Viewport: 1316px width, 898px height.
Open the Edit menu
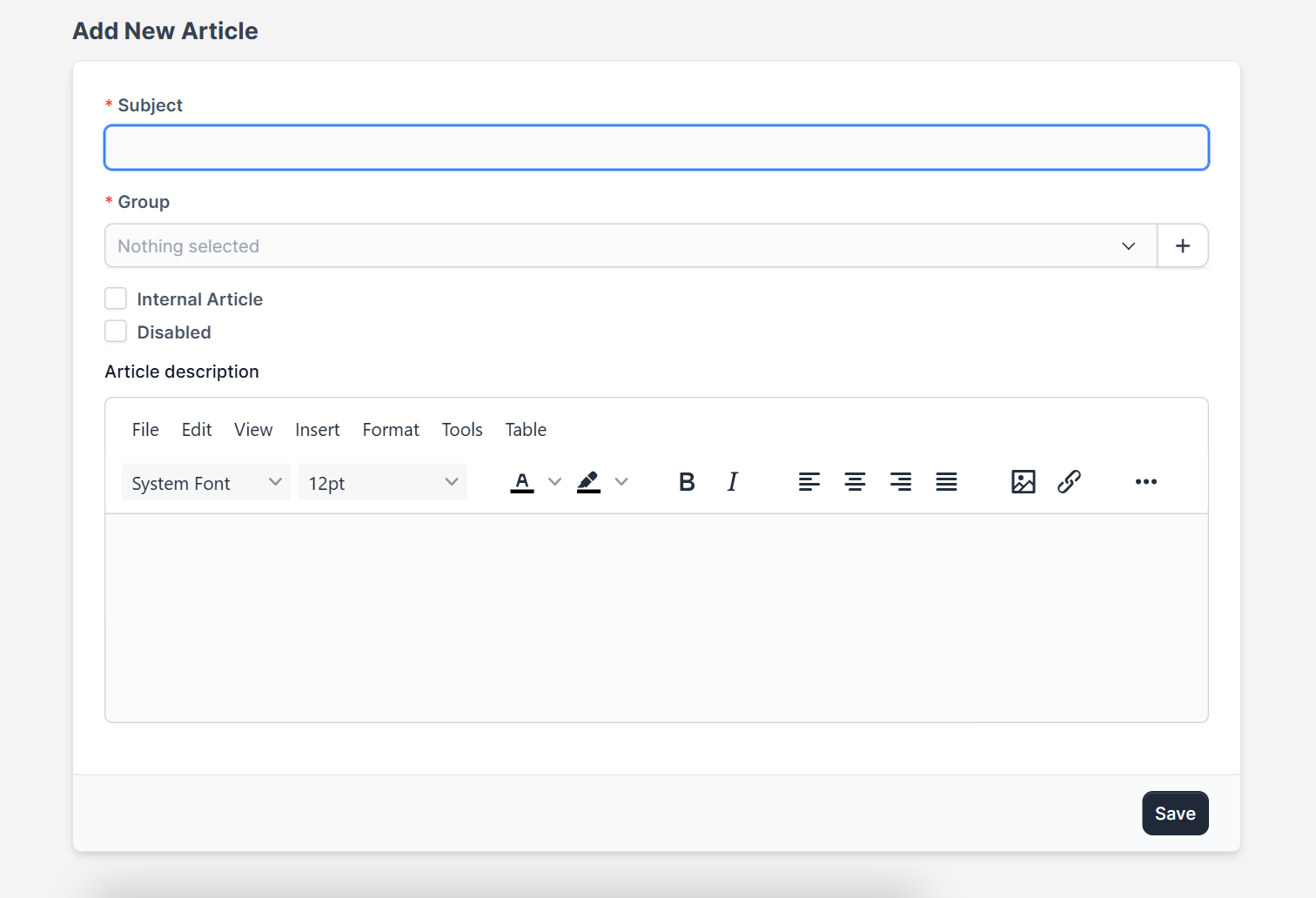[197, 430]
